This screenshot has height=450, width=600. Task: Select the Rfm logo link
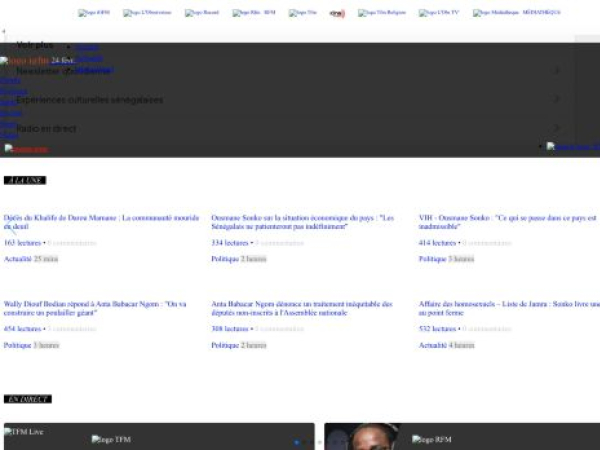(x=254, y=13)
